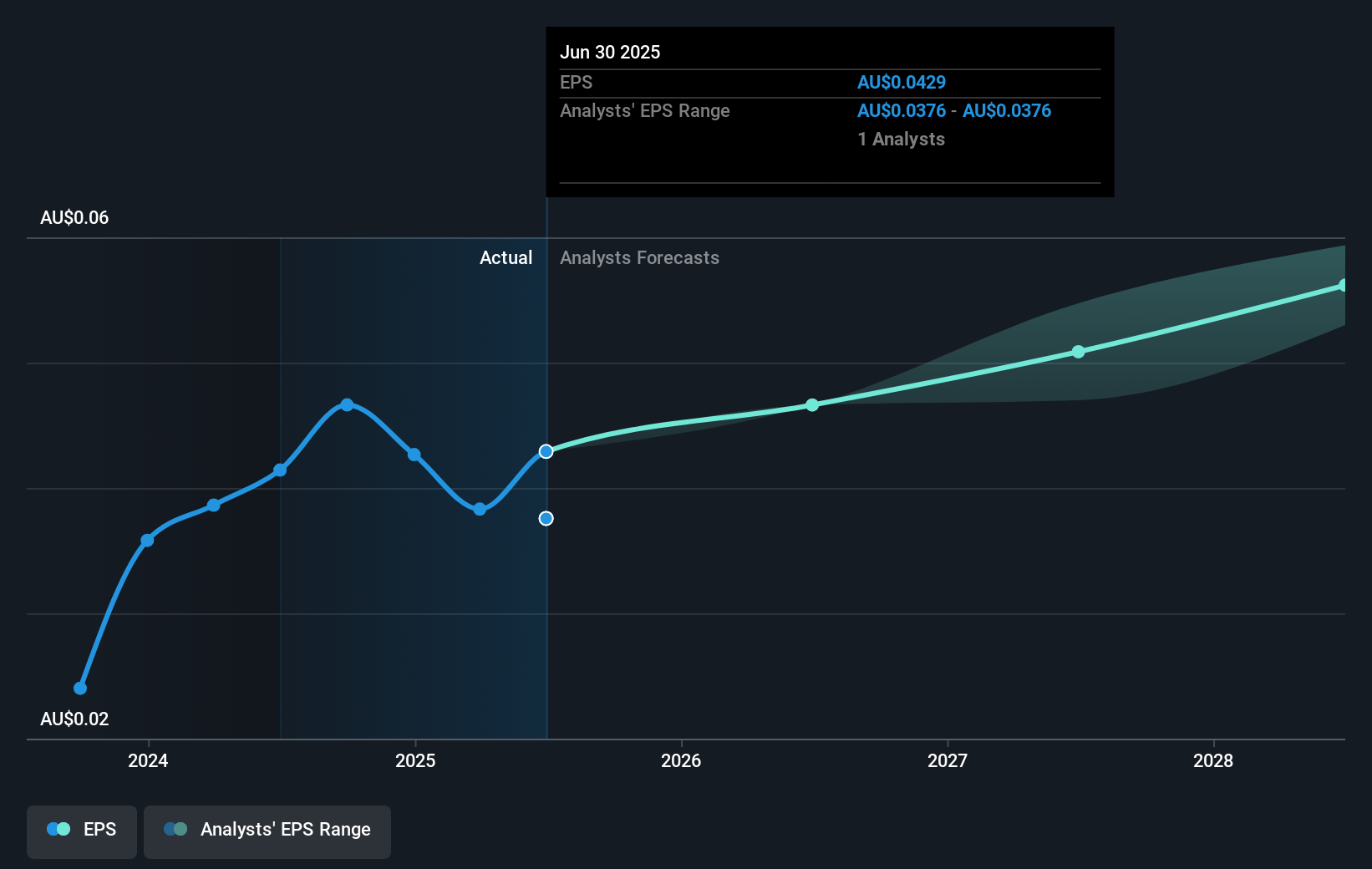Click the EPS legend's blue-teal dot icon
This screenshot has width=1372, height=869.
[x=58, y=830]
